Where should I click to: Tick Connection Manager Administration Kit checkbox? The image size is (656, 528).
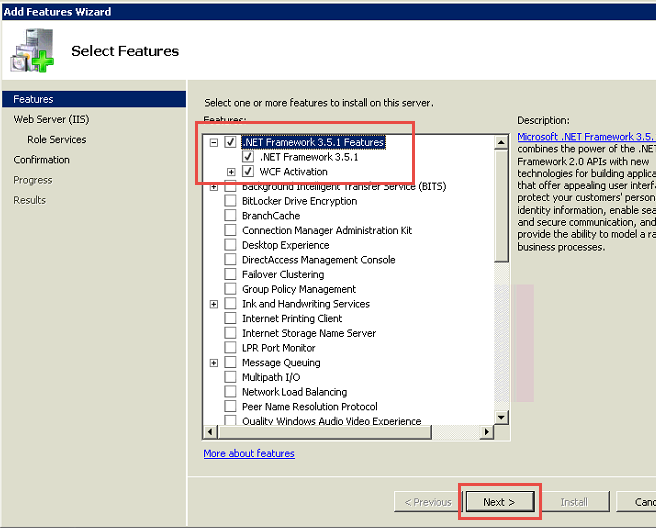tap(230, 230)
